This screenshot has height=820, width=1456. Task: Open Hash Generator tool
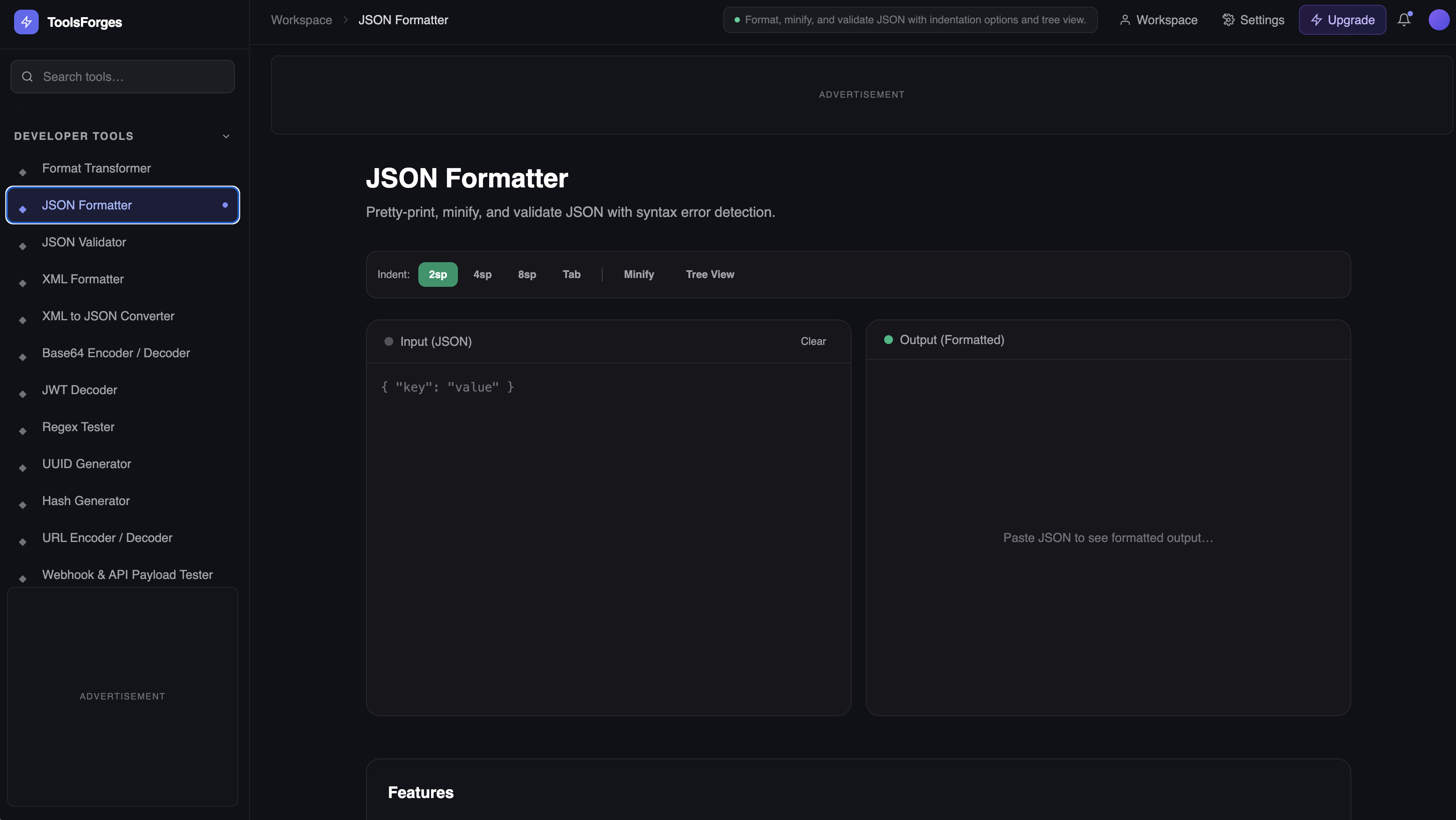[123, 501]
